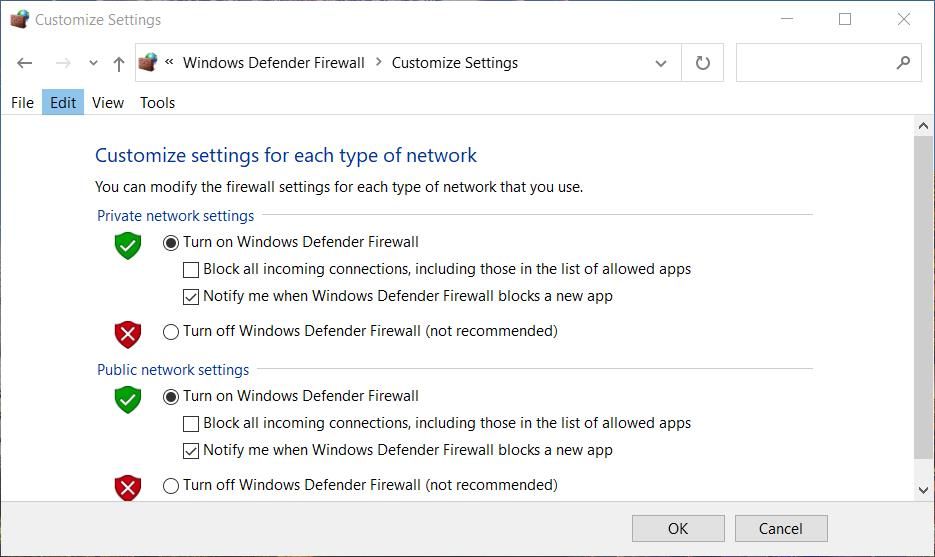Click the Forward navigation arrow
The height and width of the screenshot is (557, 935).
[63, 63]
